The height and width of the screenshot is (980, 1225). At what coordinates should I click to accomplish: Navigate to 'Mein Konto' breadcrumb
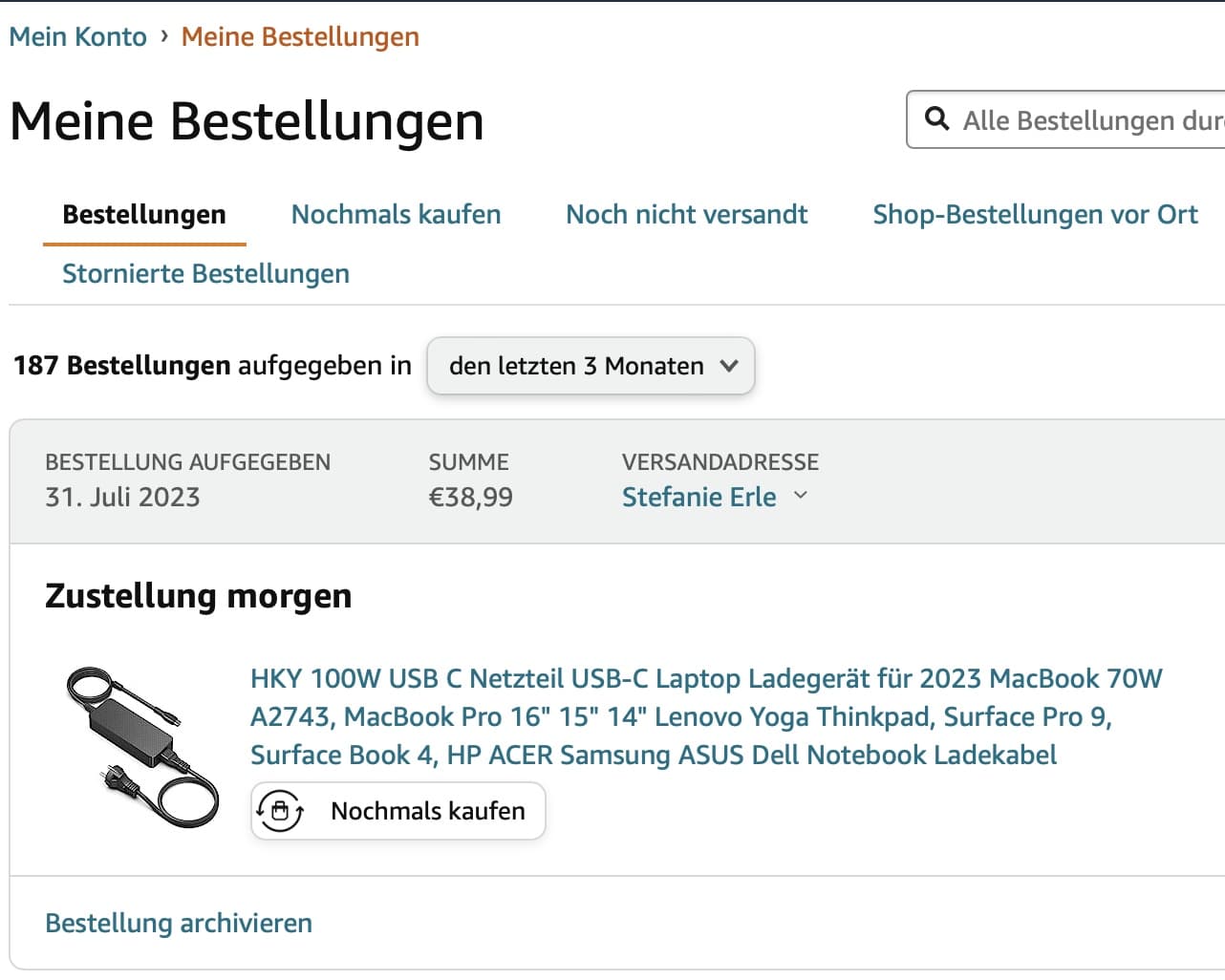point(78,37)
